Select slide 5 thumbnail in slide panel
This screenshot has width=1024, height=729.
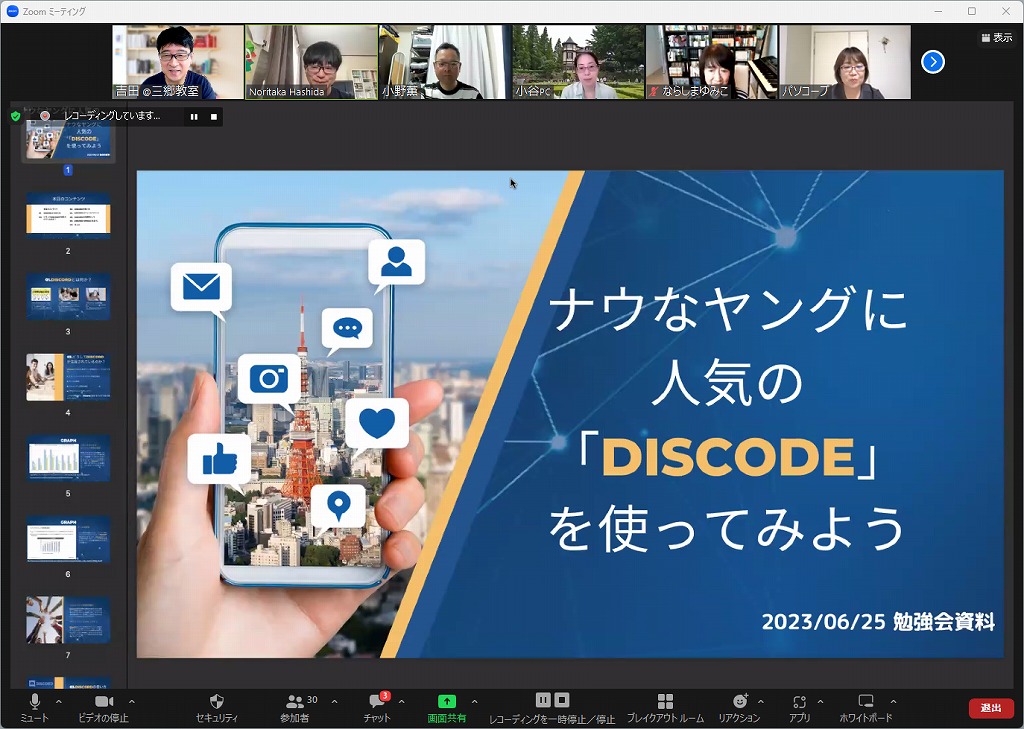[x=68, y=459]
